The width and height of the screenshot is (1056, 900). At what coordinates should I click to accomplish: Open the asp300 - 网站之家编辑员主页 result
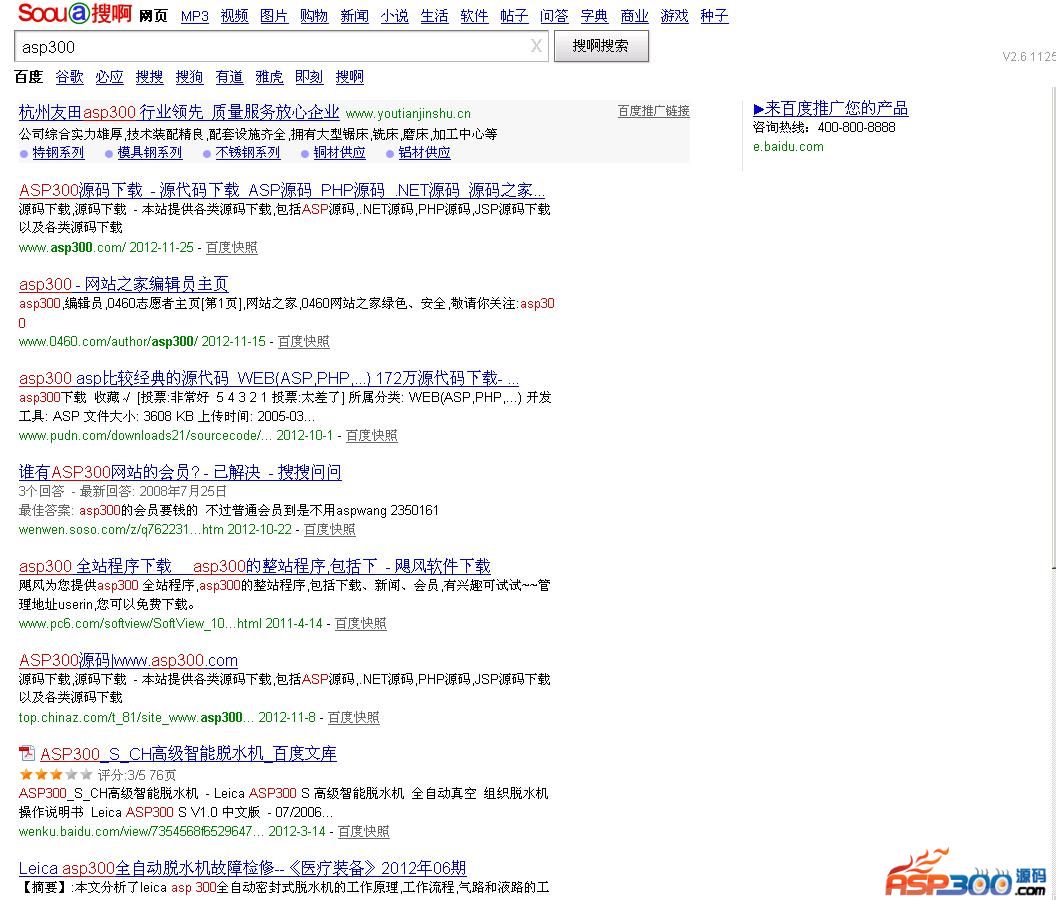coord(124,284)
